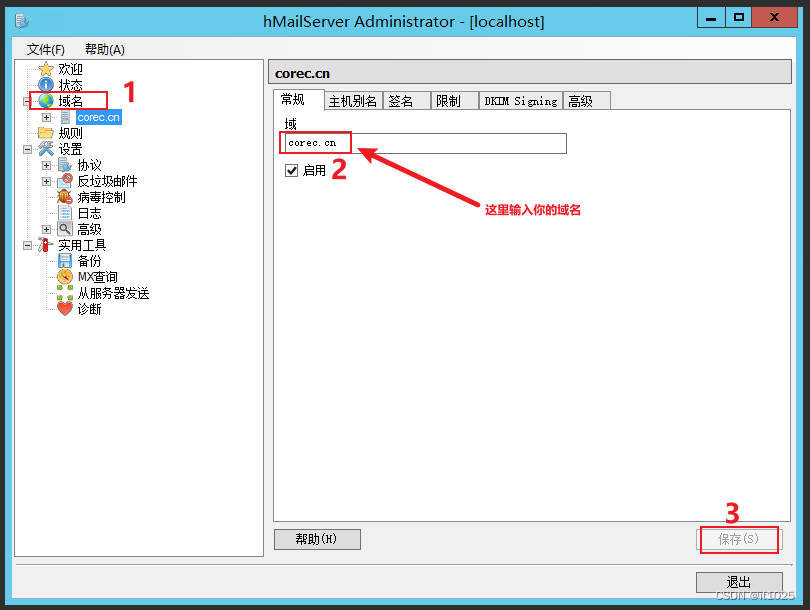Select the 欢迎 (Welcome) tree item

click(x=70, y=69)
